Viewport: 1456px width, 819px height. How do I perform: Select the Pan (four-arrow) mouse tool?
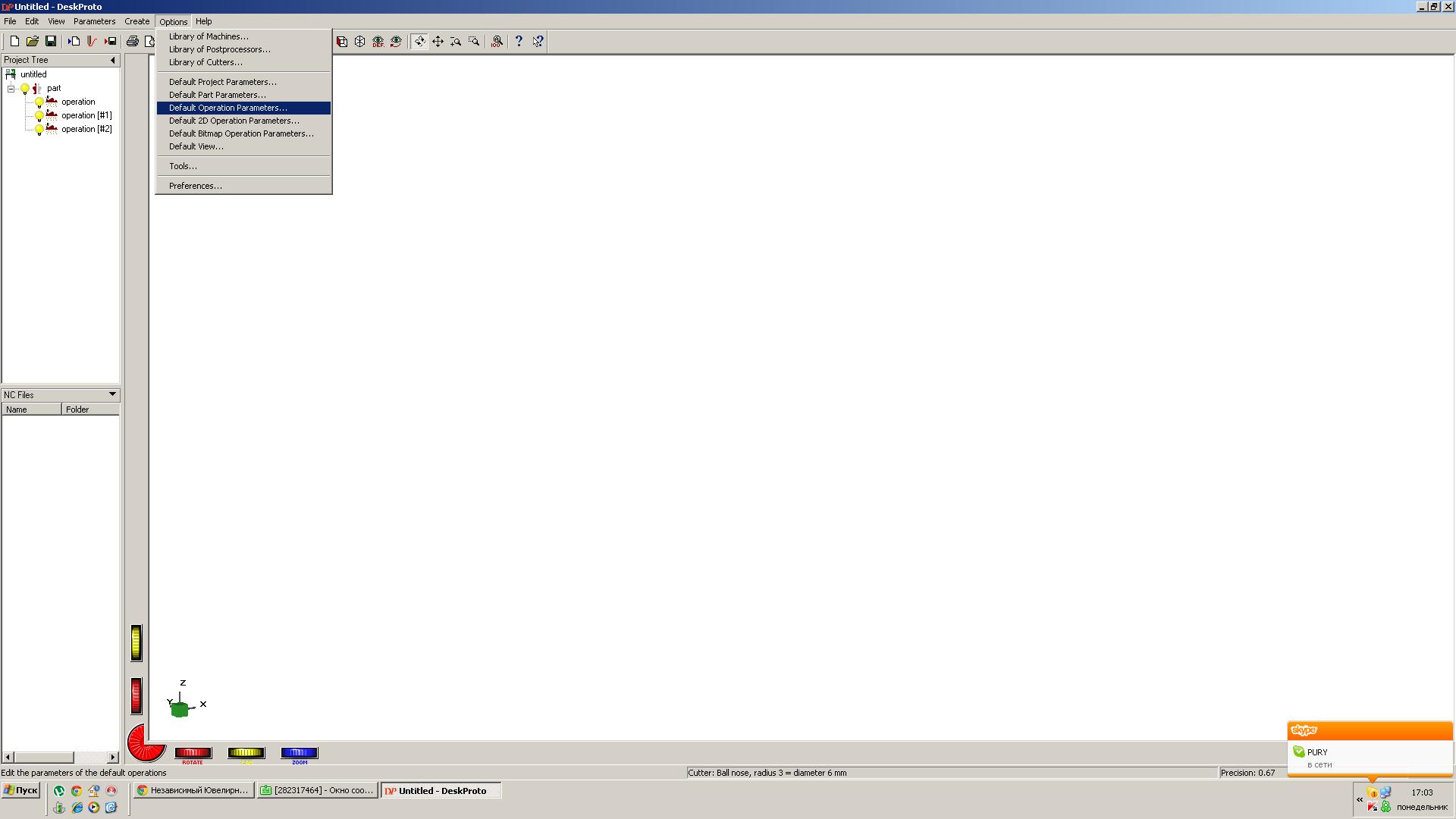pos(438,42)
